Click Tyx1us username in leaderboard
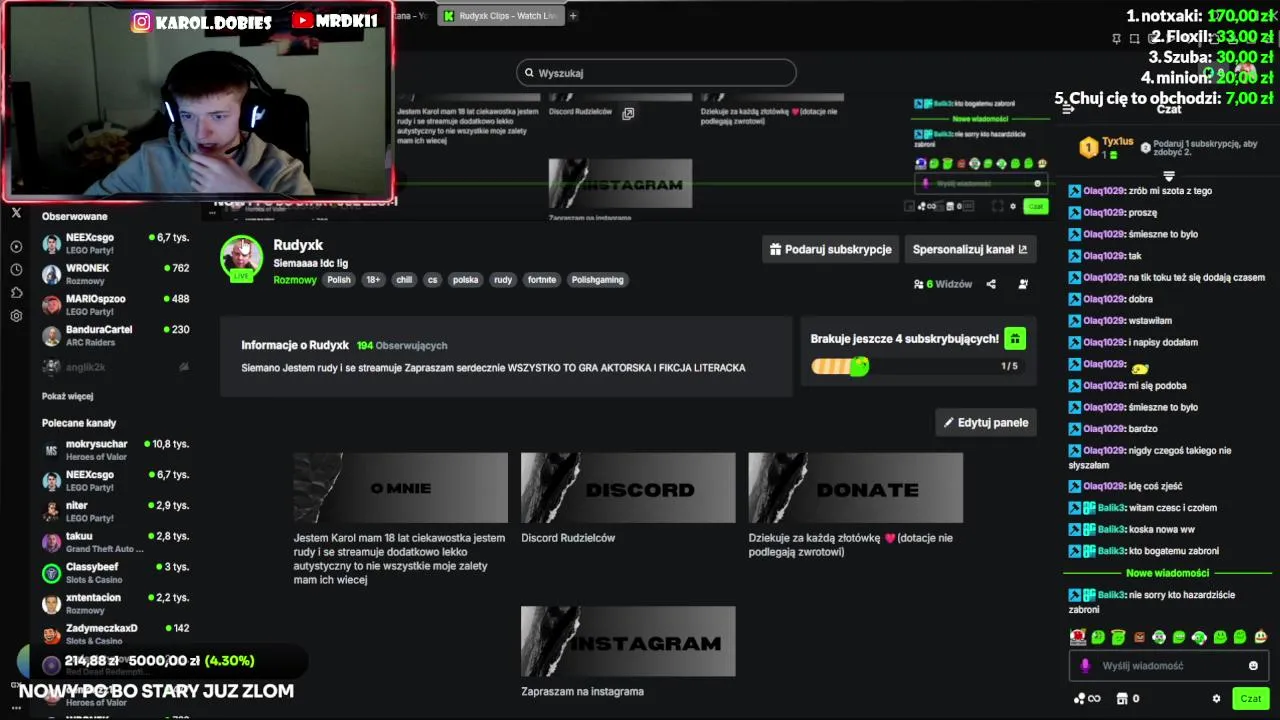Screen dimensions: 1280x720 coord(1117,142)
